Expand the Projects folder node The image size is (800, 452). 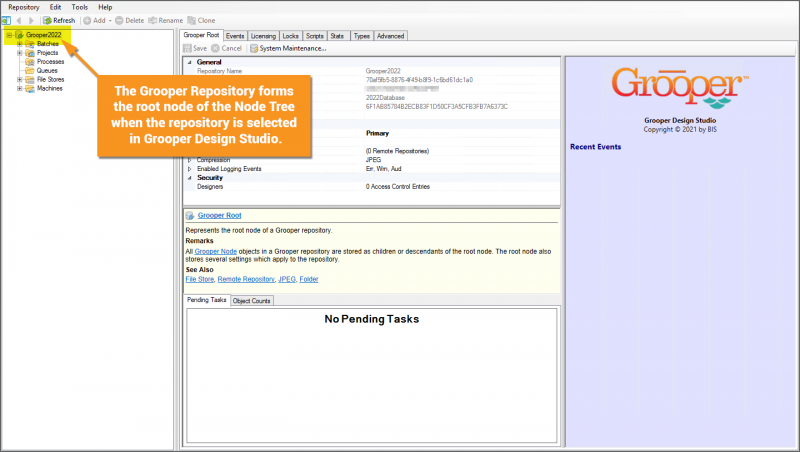(x=19, y=53)
